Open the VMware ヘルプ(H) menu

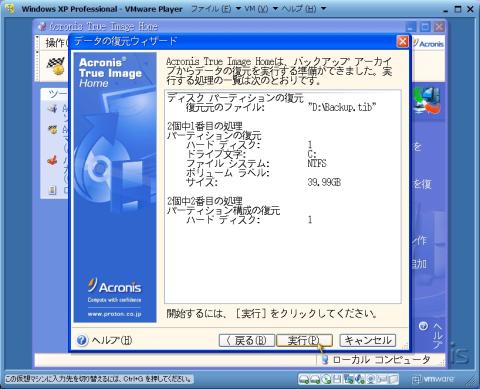[x=299, y=9]
